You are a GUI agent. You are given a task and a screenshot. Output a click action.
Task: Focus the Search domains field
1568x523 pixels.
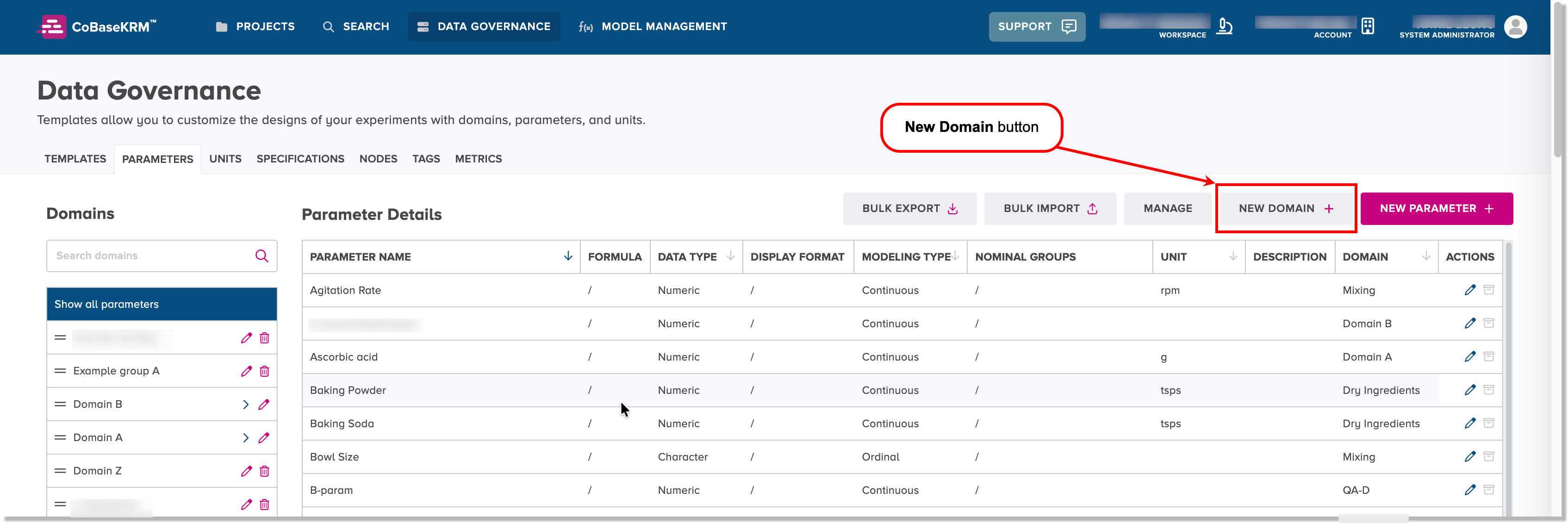[162, 256]
